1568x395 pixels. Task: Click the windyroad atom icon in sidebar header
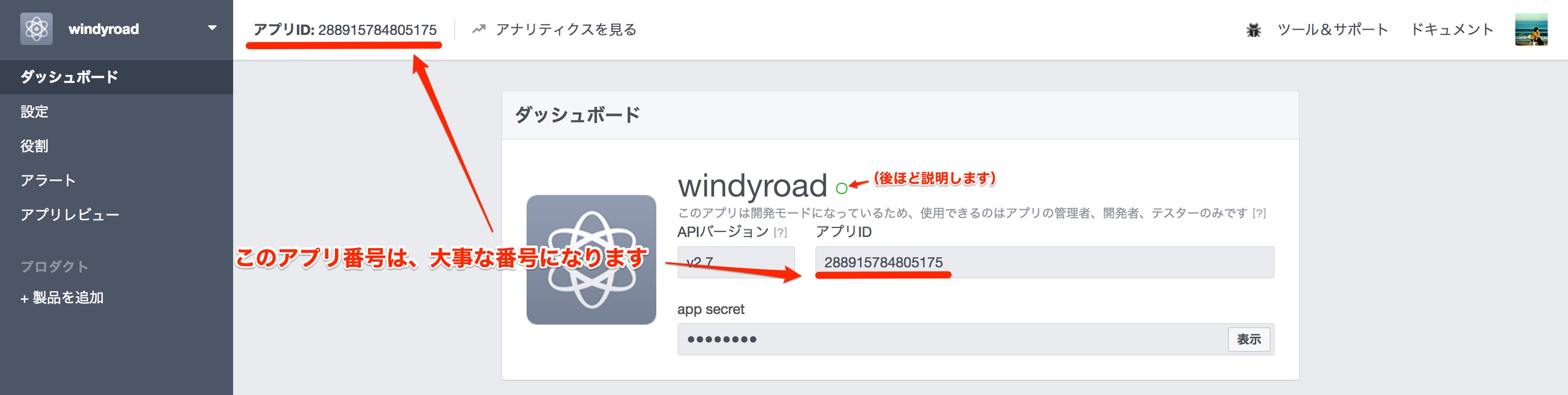pyautogui.click(x=36, y=28)
